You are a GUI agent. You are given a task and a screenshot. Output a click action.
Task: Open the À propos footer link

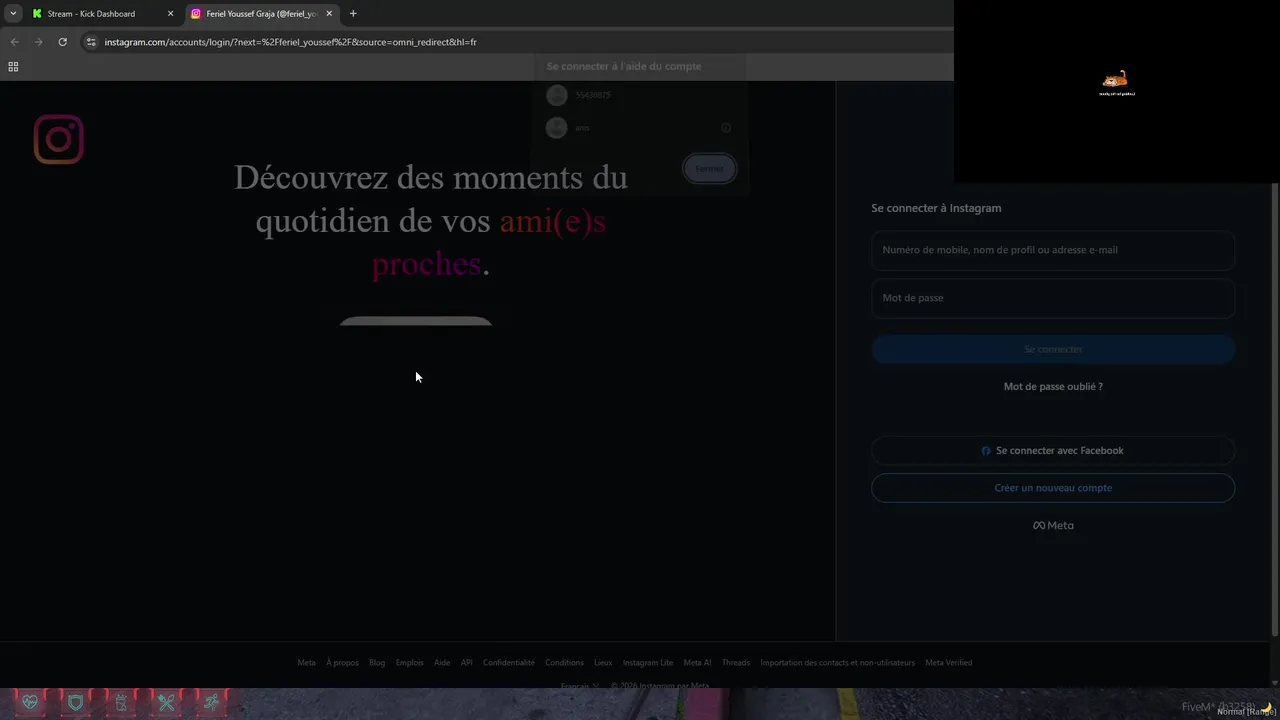pyautogui.click(x=342, y=662)
